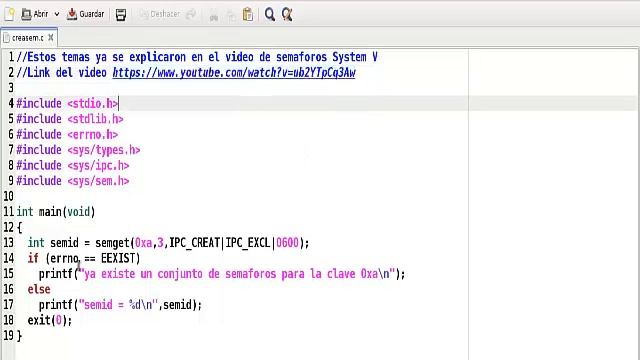The height and width of the screenshot is (360, 640).
Task: Click the #include <sys/sem.h> line
Action: tap(73, 181)
